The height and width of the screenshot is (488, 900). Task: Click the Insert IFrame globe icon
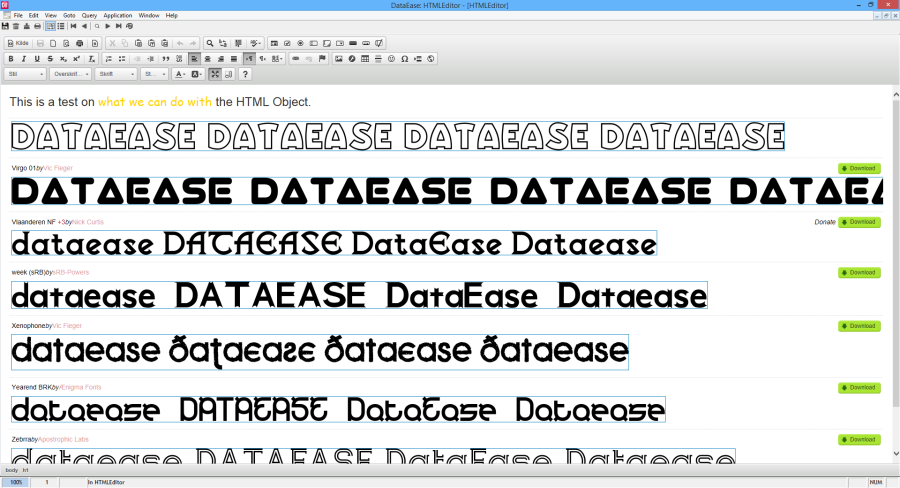click(x=430, y=59)
